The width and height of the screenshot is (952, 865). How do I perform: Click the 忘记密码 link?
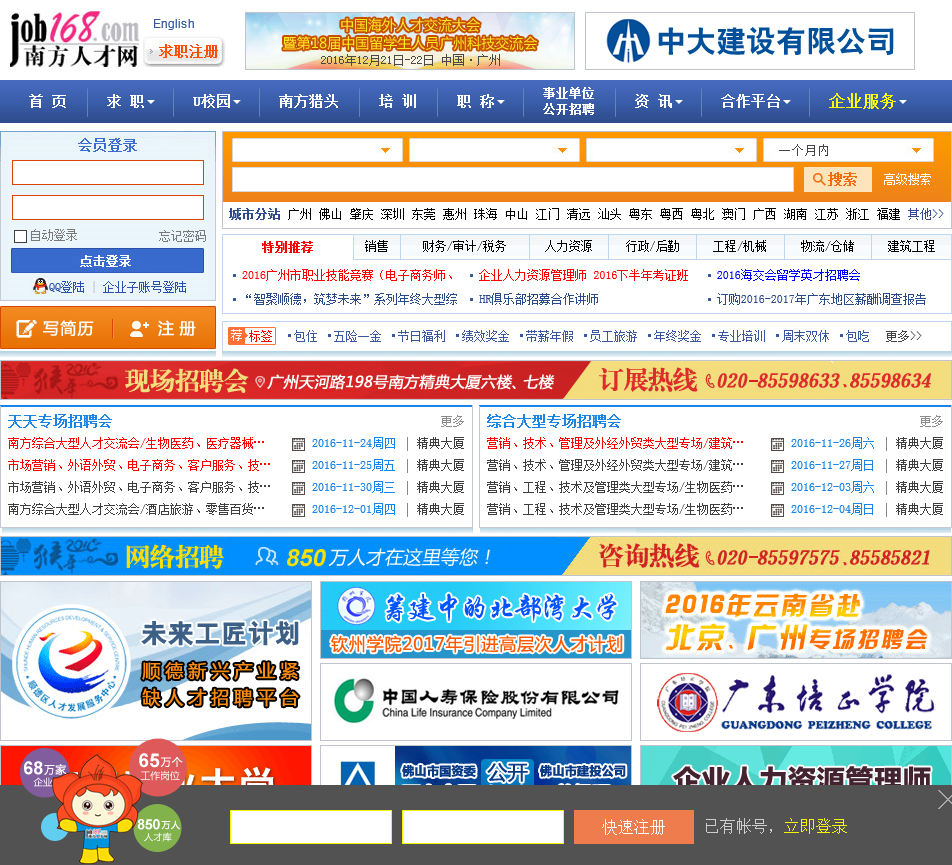tap(182, 236)
